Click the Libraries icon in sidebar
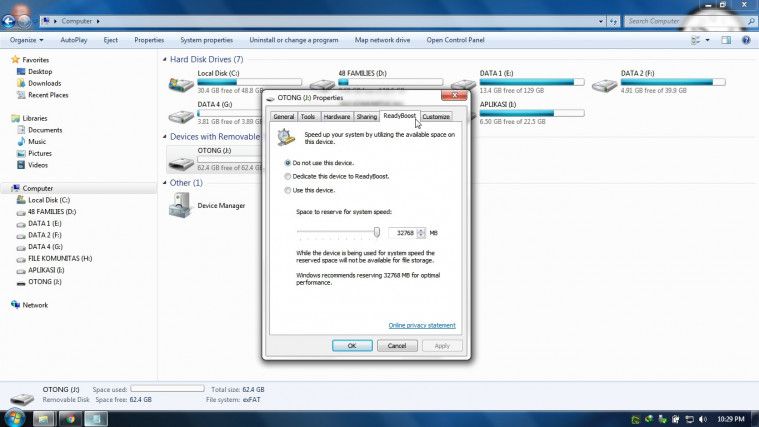The width and height of the screenshot is (759, 427). [x=15, y=118]
